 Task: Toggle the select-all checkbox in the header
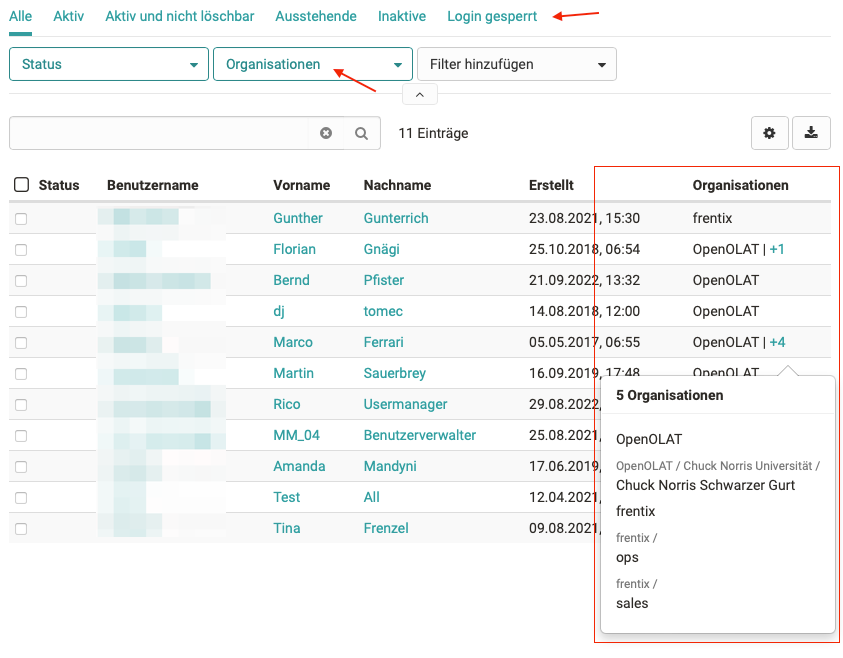point(21,184)
